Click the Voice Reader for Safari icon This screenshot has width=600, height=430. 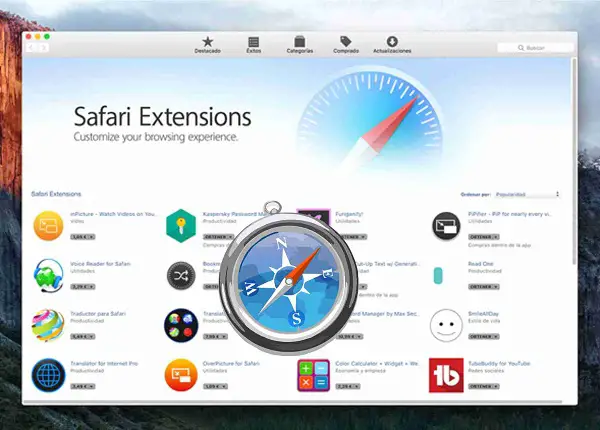48,275
